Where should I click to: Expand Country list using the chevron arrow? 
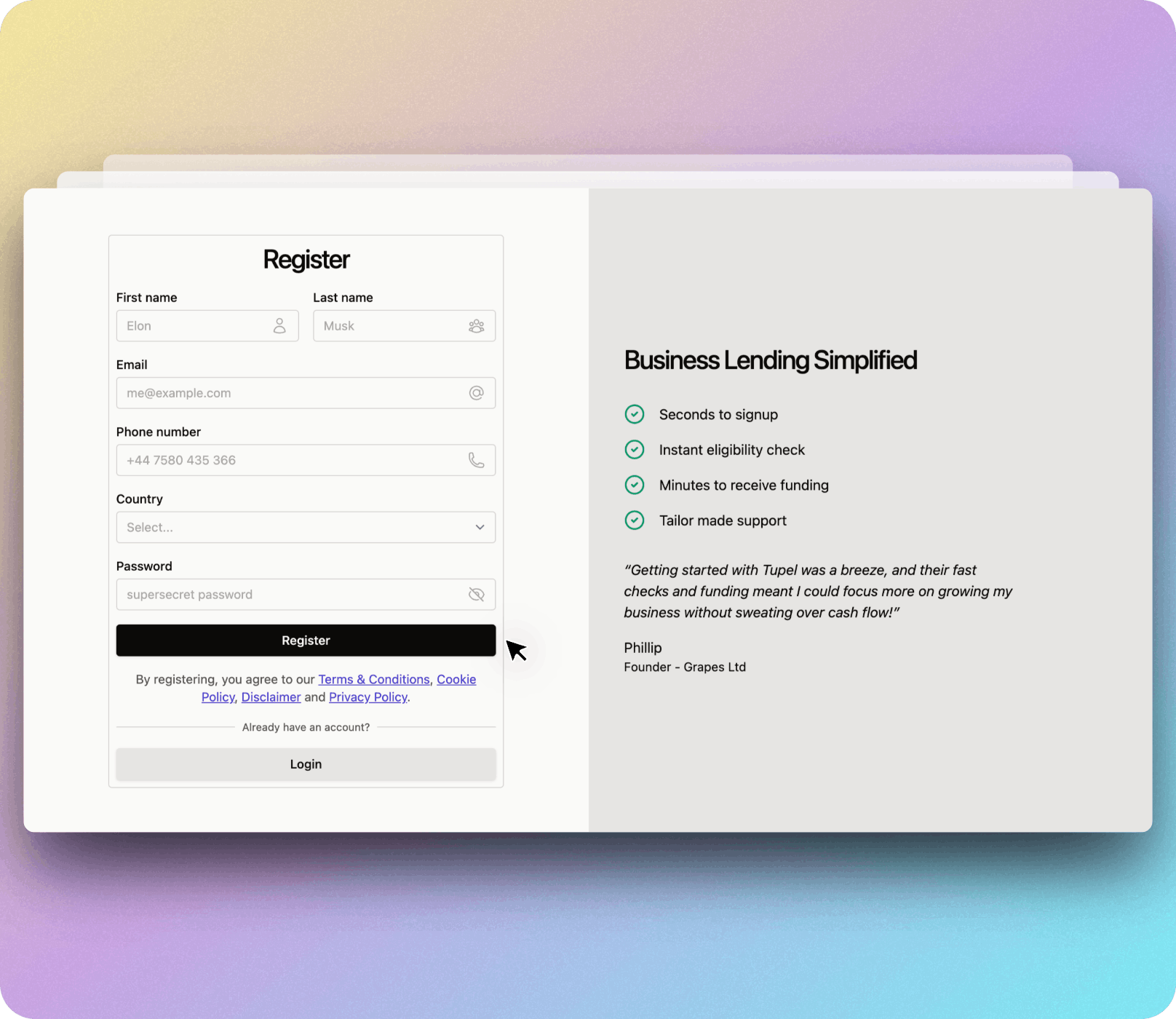coord(480,528)
